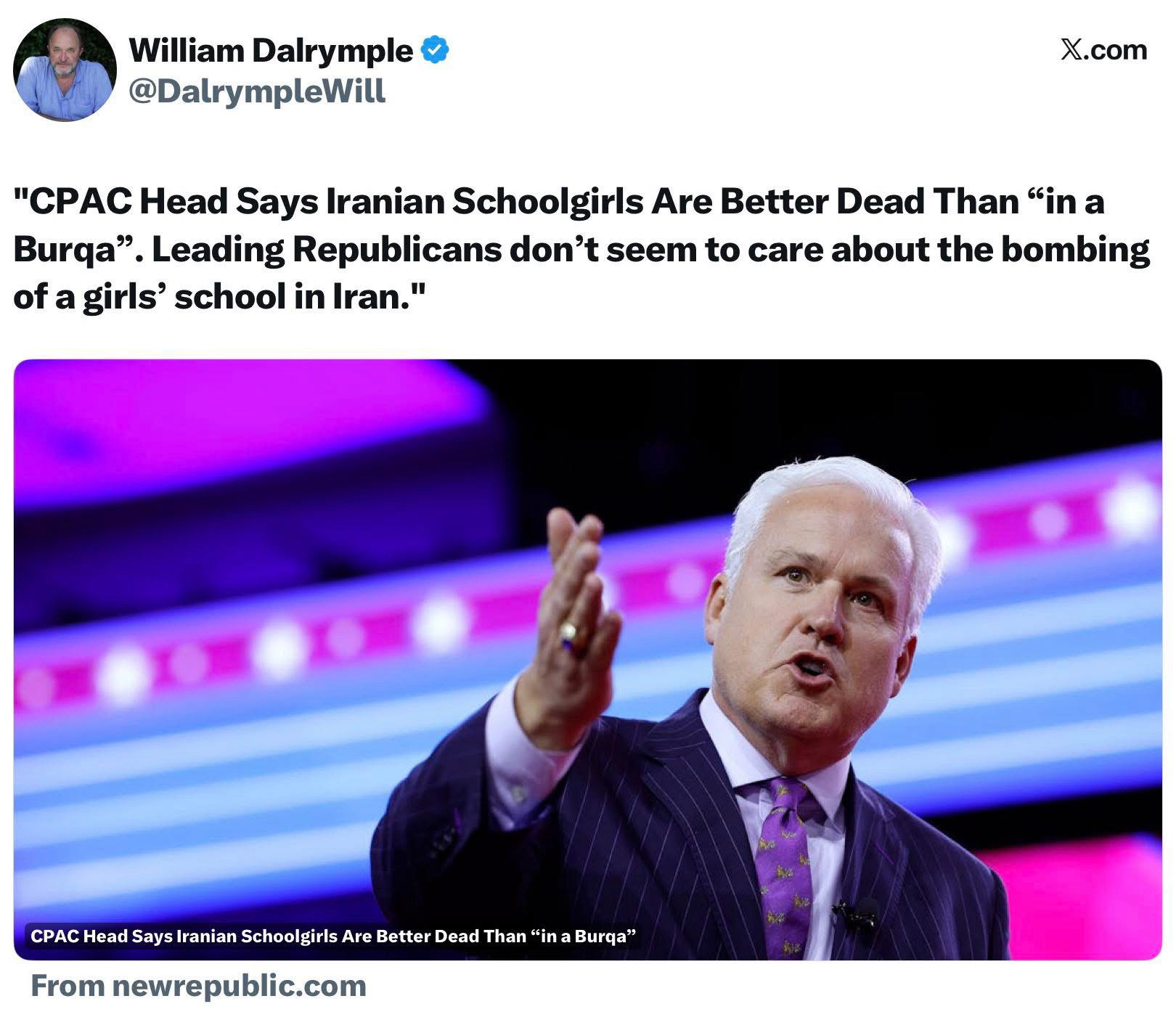Click the final line 'of a girls' school in Iran.'
The height and width of the screenshot is (1033, 1176).
click(x=218, y=297)
